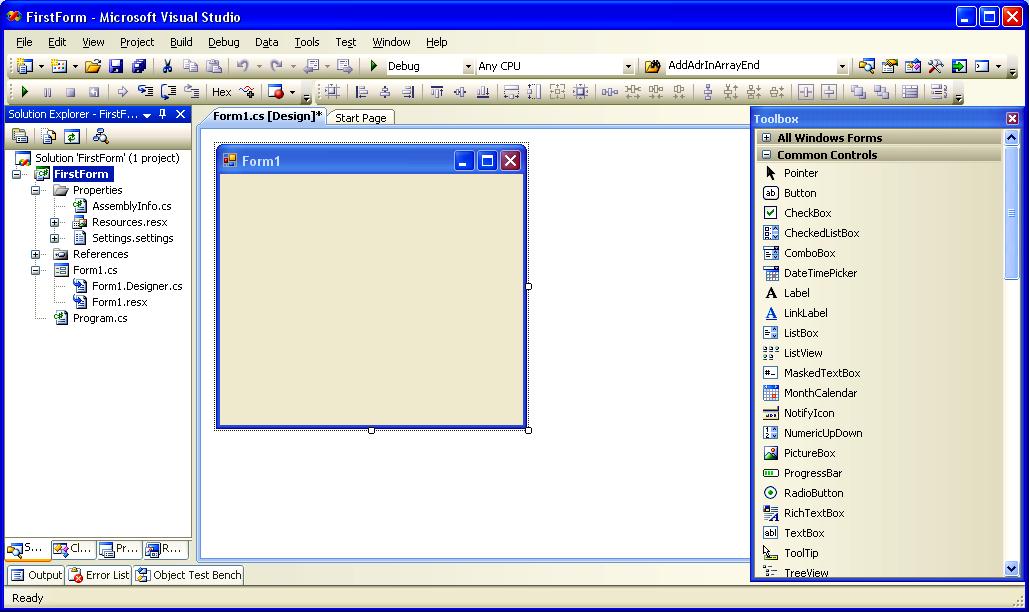Click the New Project toolbar icon
Viewport: 1029px width, 612px height.
coord(25,66)
